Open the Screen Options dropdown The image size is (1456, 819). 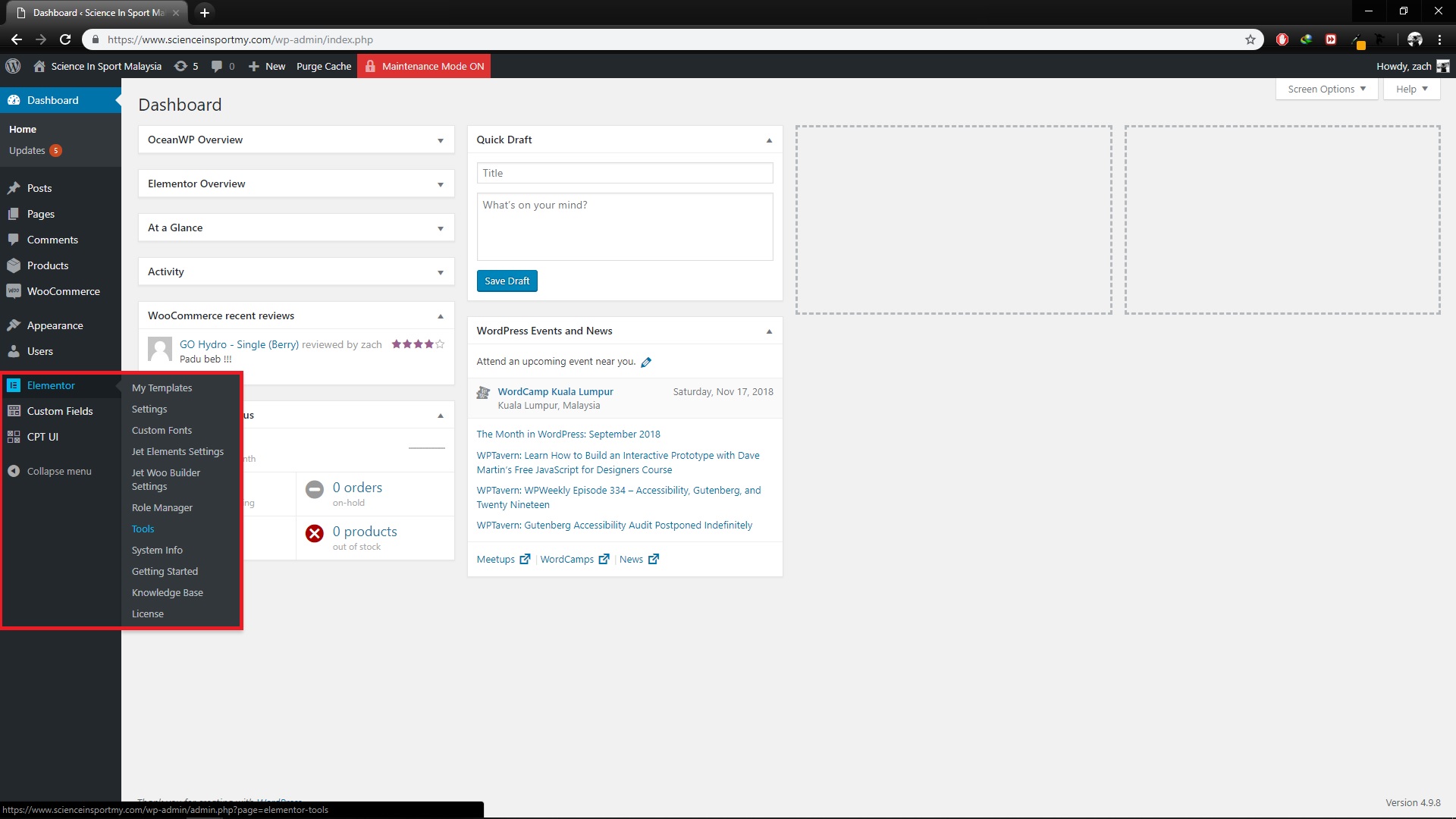1326,89
